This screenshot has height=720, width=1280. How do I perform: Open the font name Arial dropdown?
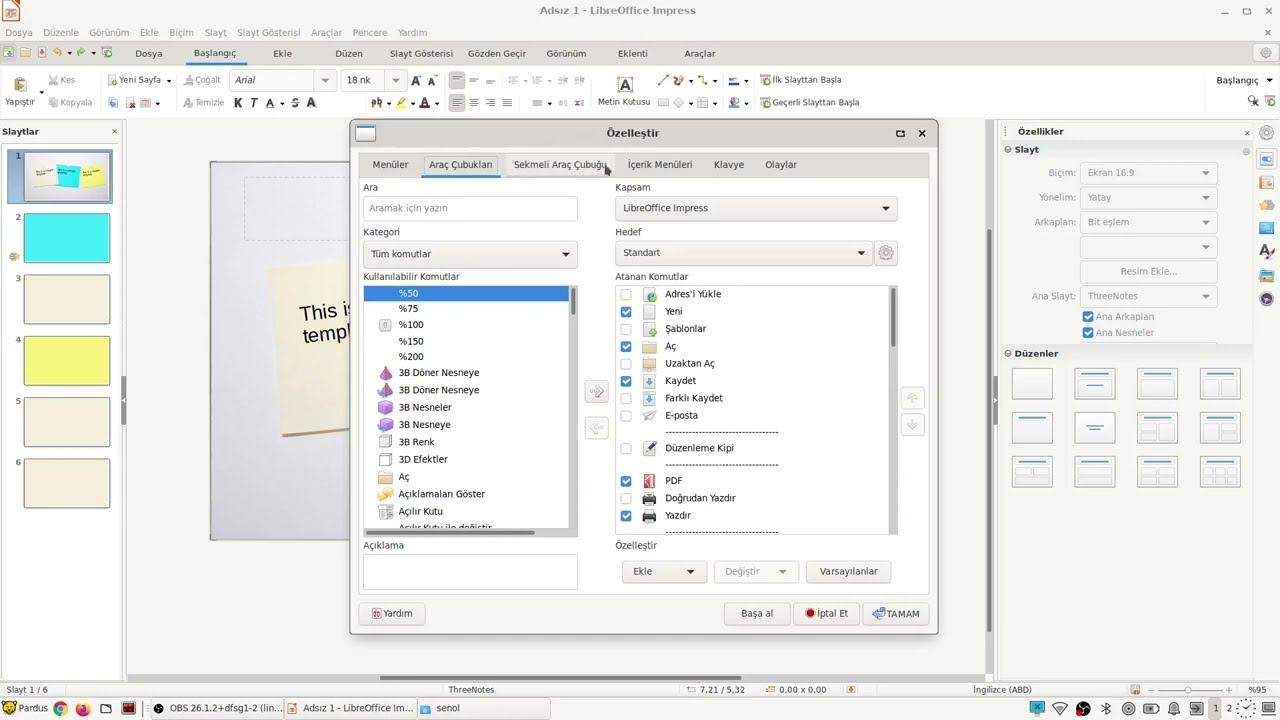(325, 80)
